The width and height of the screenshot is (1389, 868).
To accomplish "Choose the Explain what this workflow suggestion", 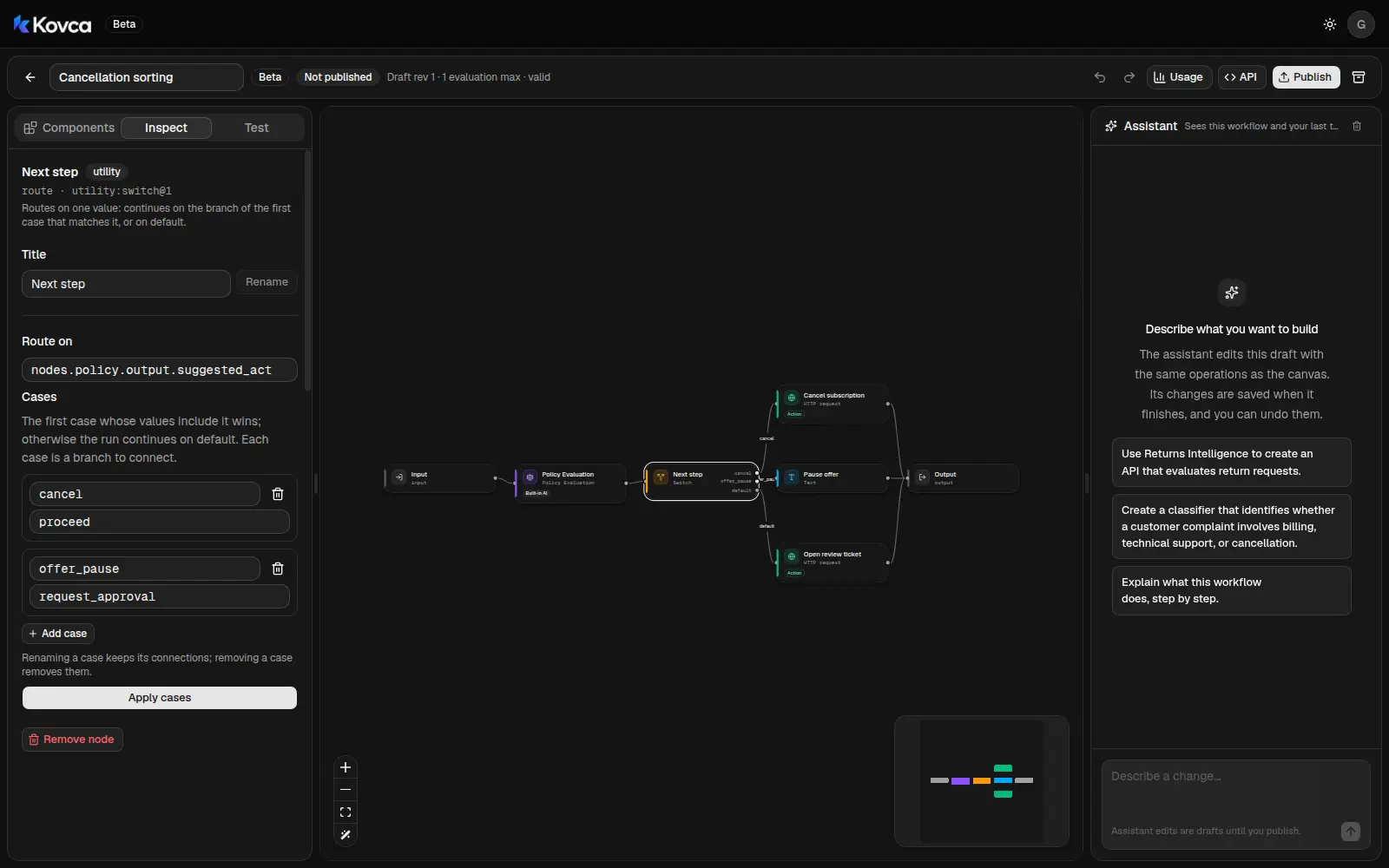I will pos(1231,590).
